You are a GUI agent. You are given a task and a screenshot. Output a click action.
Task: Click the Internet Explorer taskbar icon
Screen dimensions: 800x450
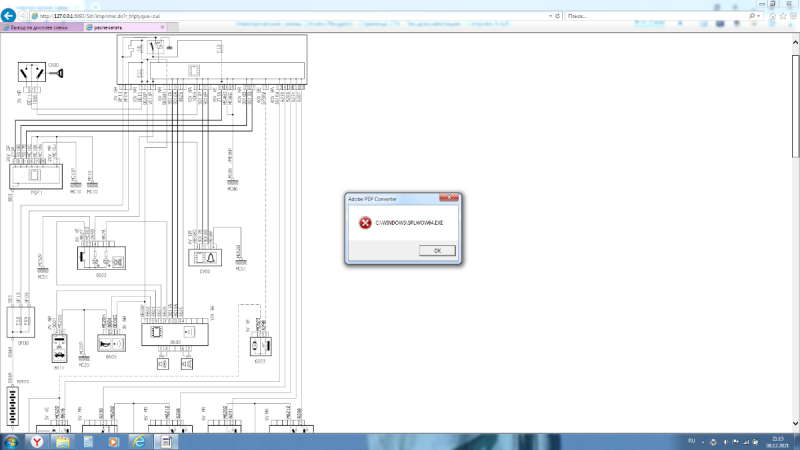140,440
